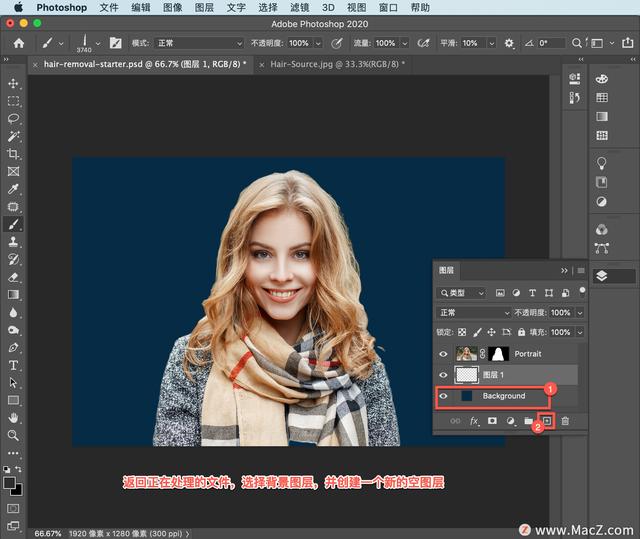
Task: Choose the Eyedropper tool
Action: click(13, 189)
